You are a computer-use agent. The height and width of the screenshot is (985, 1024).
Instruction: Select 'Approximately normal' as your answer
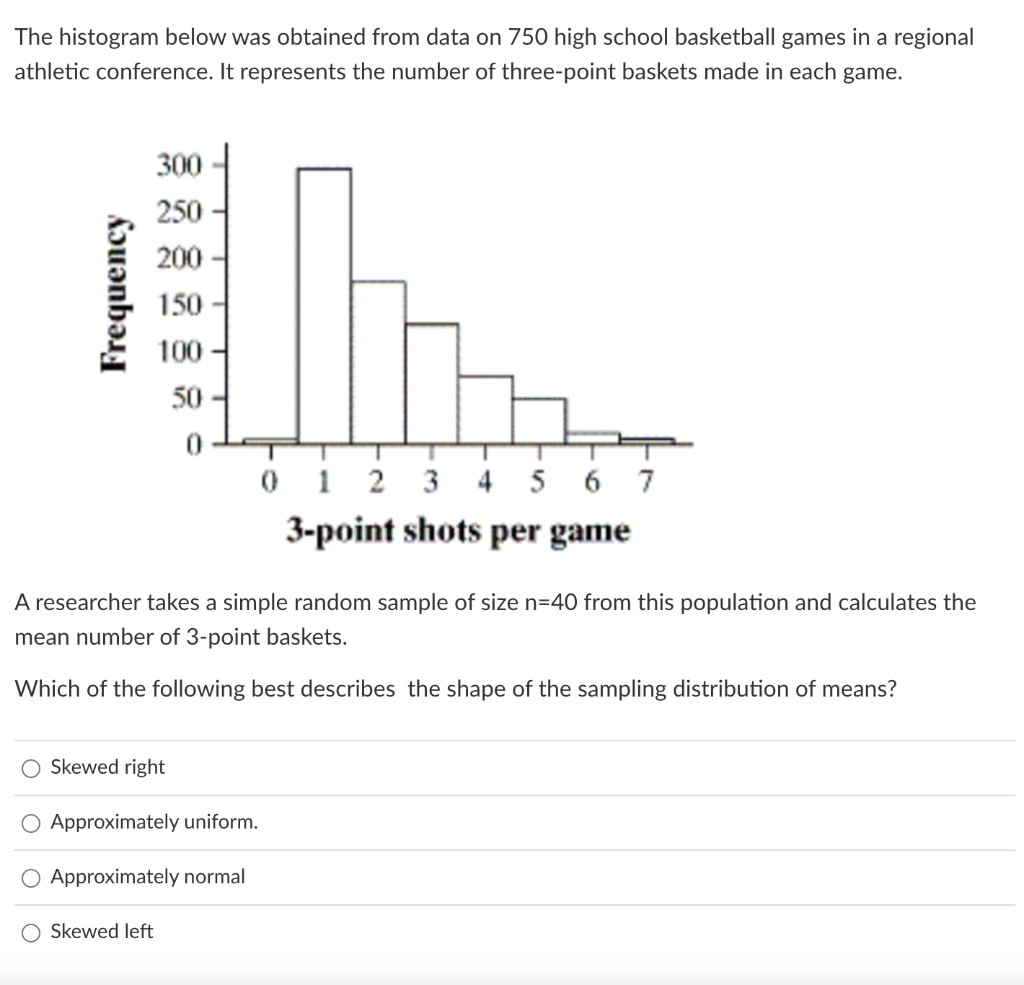[x=31, y=877]
